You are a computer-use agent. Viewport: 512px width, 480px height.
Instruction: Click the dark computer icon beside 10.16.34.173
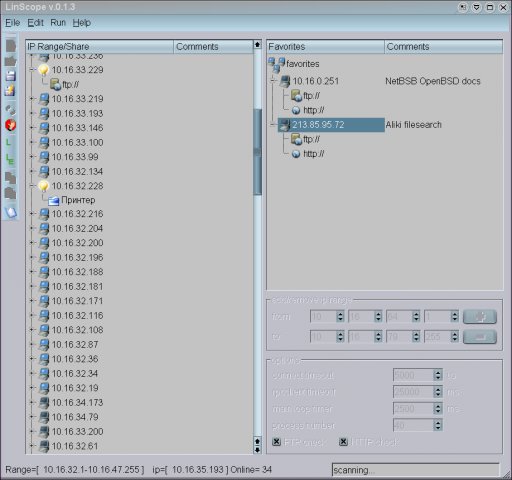pos(44,403)
